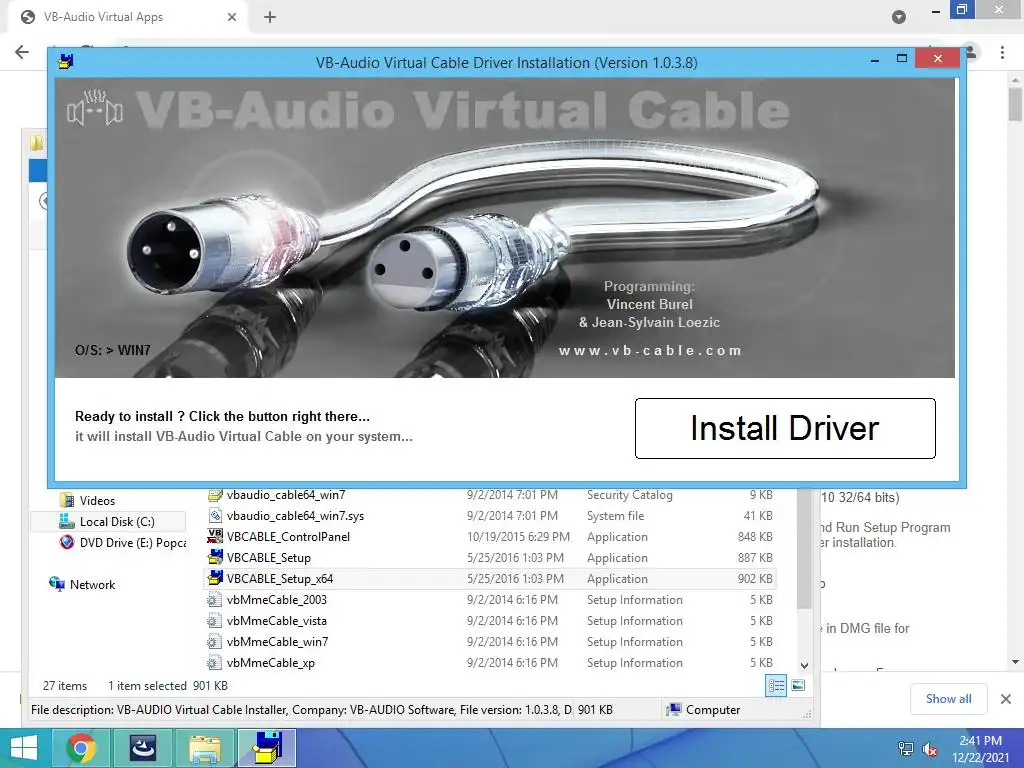Click the Install Driver button
The height and width of the screenshot is (768, 1024).
[x=785, y=428]
